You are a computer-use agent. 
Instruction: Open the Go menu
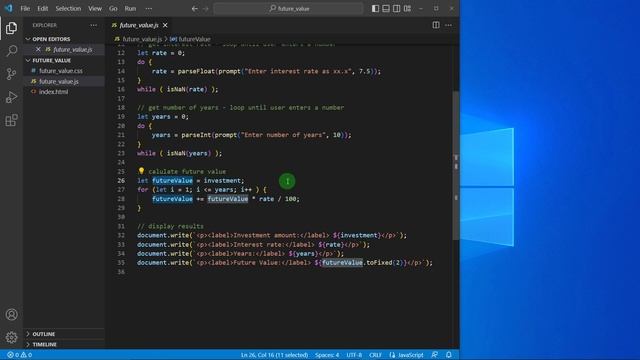tap(113, 9)
